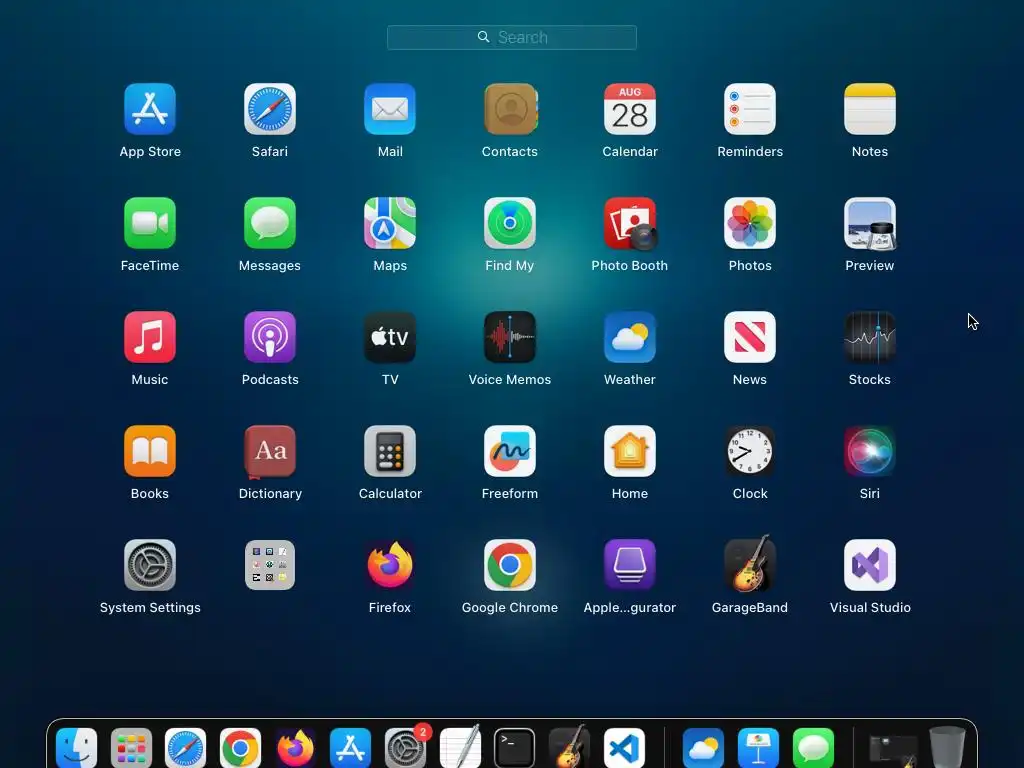The width and height of the screenshot is (1024, 768).
Task: Open Chrome from the Dock
Action: [x=240, y=748]
